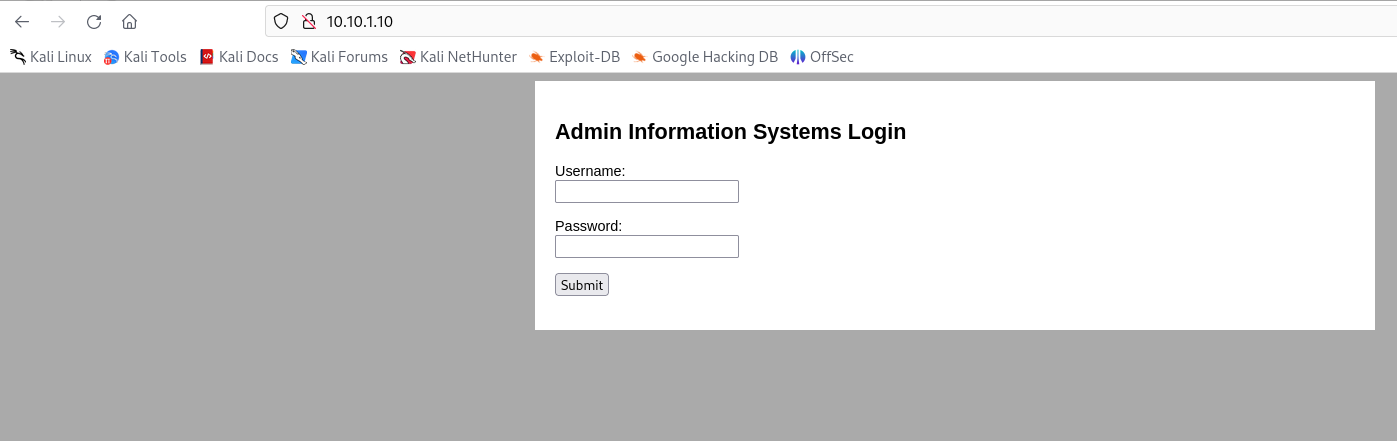Click the Password label text
Viewport: 1397px width, 441px height.
(588, 226)
